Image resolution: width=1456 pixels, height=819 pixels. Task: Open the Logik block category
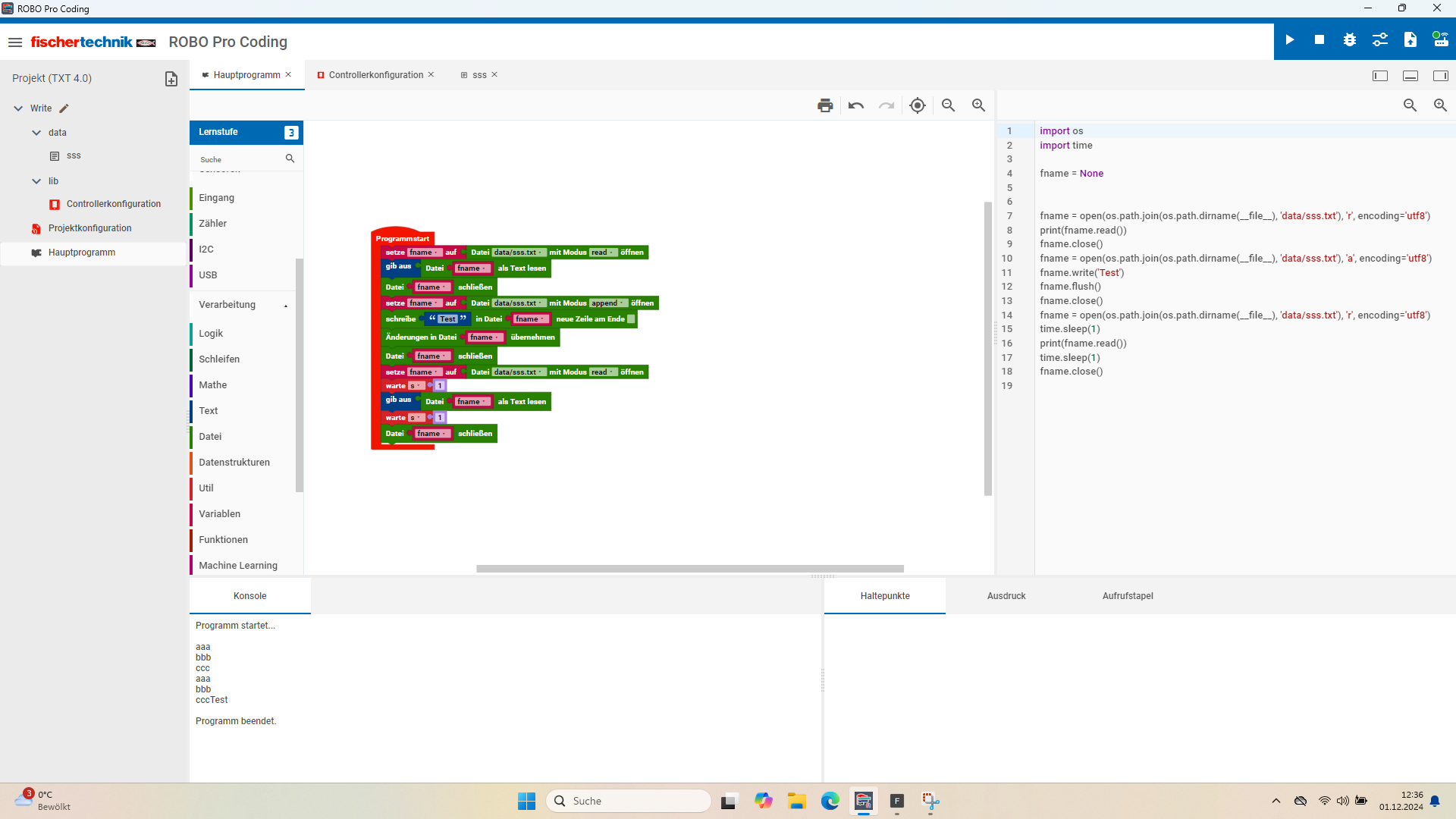coord(243,334)
